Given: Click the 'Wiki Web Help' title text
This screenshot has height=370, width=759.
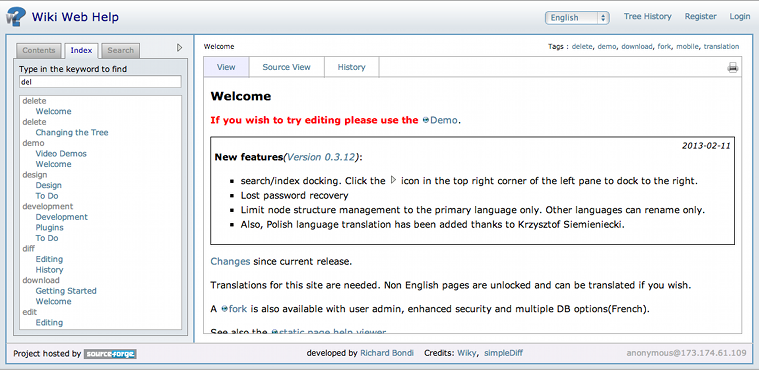Looking at the screenshot, I should tap(75, 17).
